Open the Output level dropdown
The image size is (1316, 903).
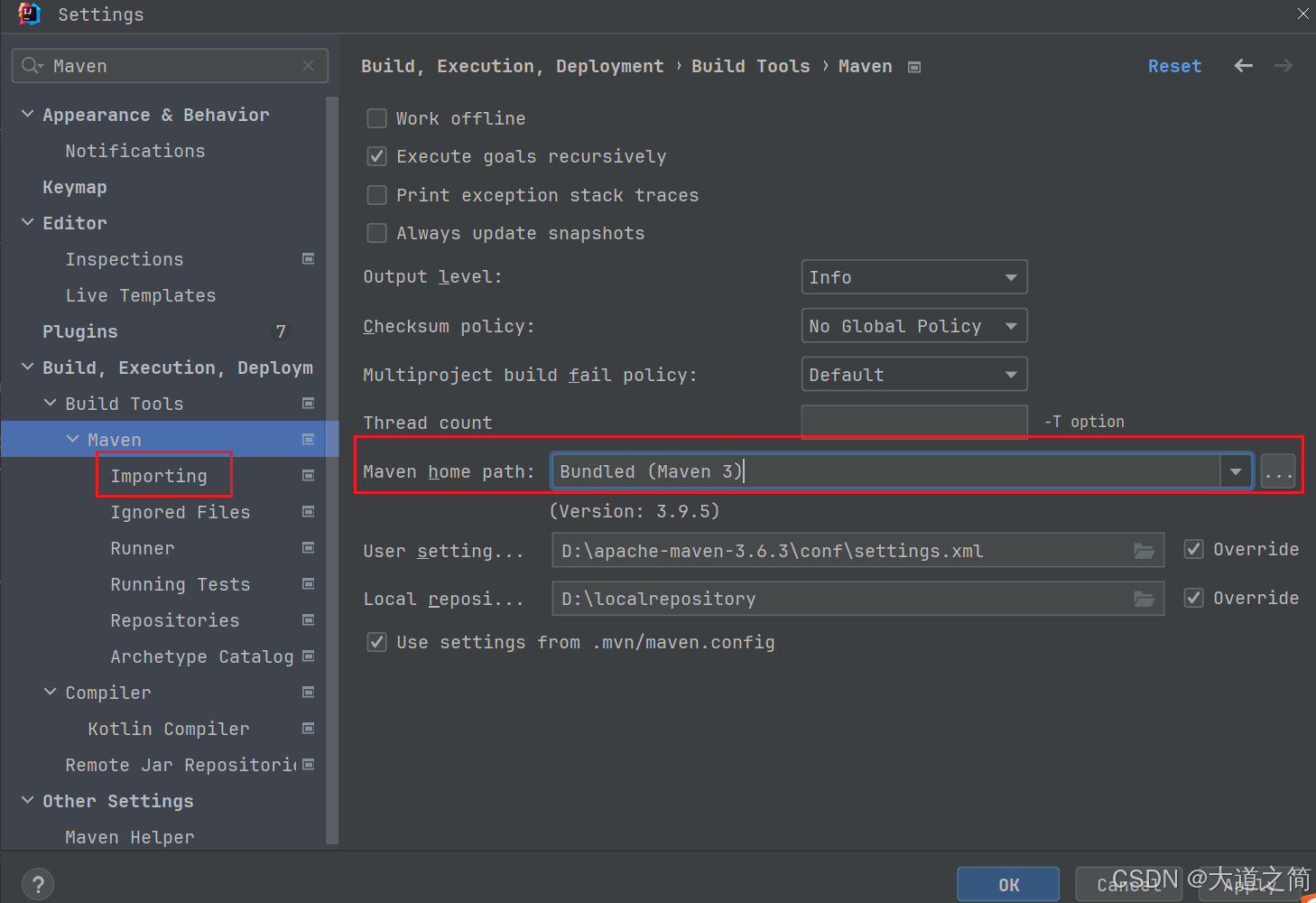(914, 277)
